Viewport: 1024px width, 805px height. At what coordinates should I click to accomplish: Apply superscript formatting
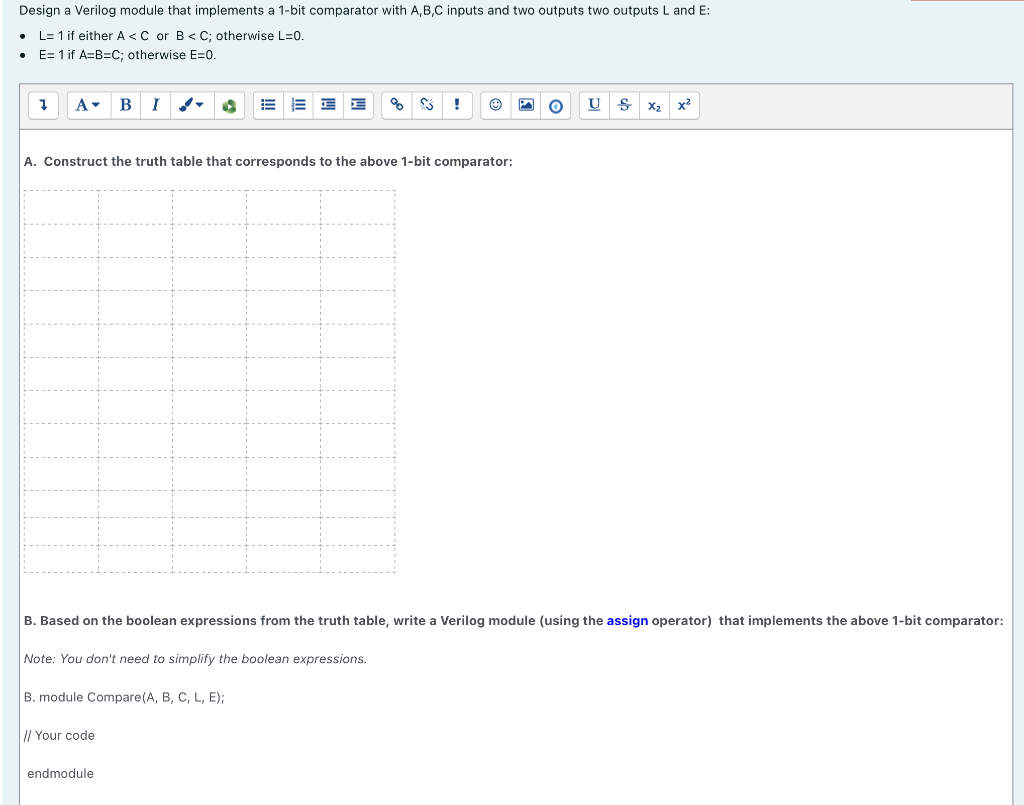point(684,105)
